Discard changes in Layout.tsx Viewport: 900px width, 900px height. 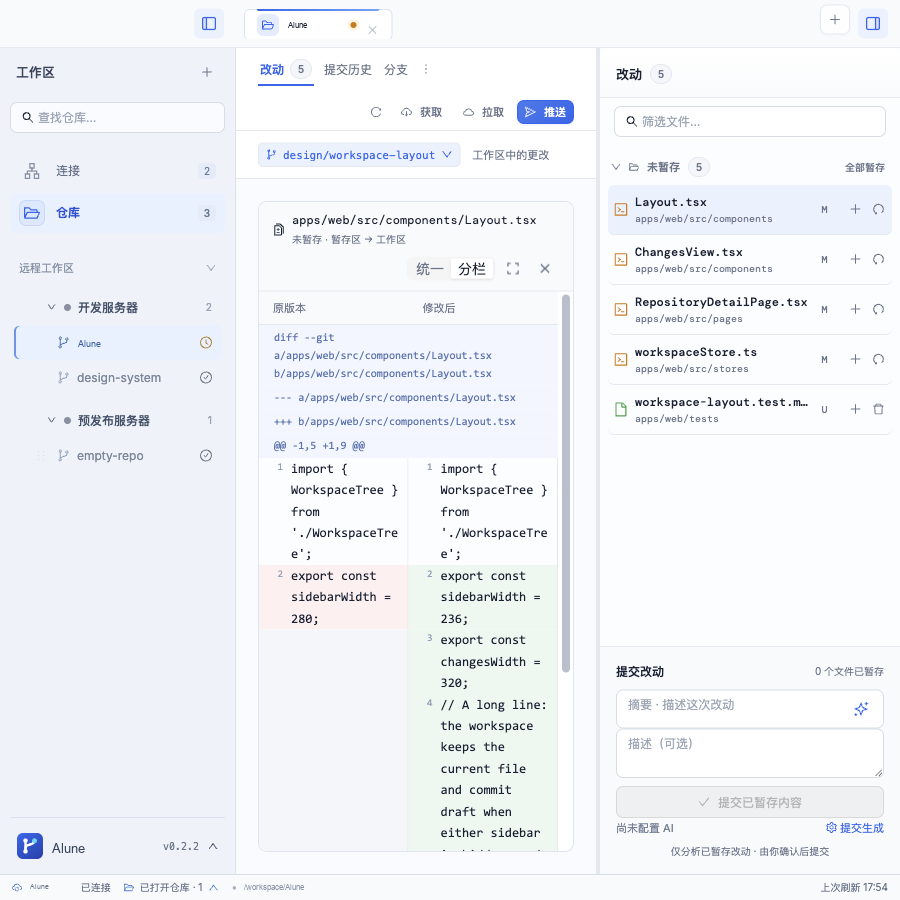click(878, 210)
